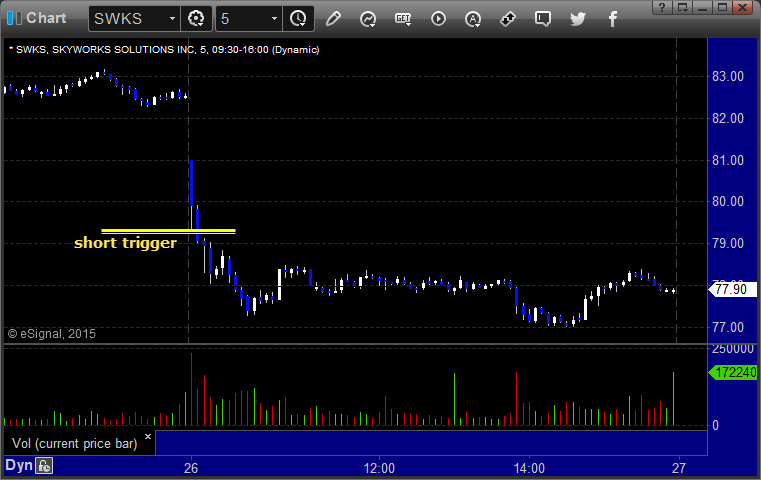Close the Vol study panel
Screen dimensions: 761x480
point(148,436)
